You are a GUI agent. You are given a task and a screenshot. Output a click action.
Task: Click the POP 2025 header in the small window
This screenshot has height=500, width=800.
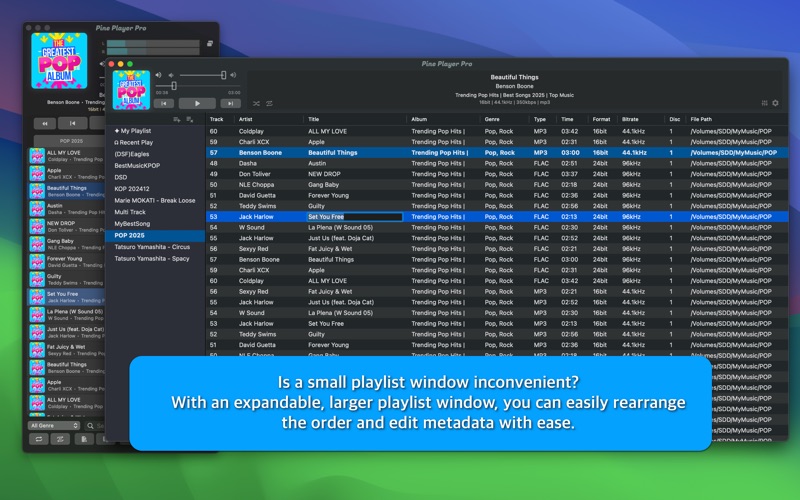(71, 141)
